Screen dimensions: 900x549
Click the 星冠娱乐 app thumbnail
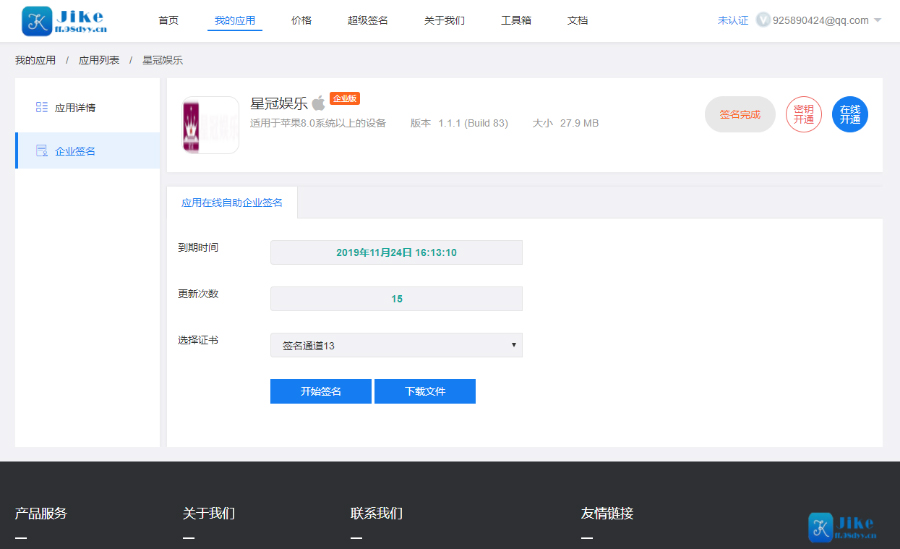point(211,125)
